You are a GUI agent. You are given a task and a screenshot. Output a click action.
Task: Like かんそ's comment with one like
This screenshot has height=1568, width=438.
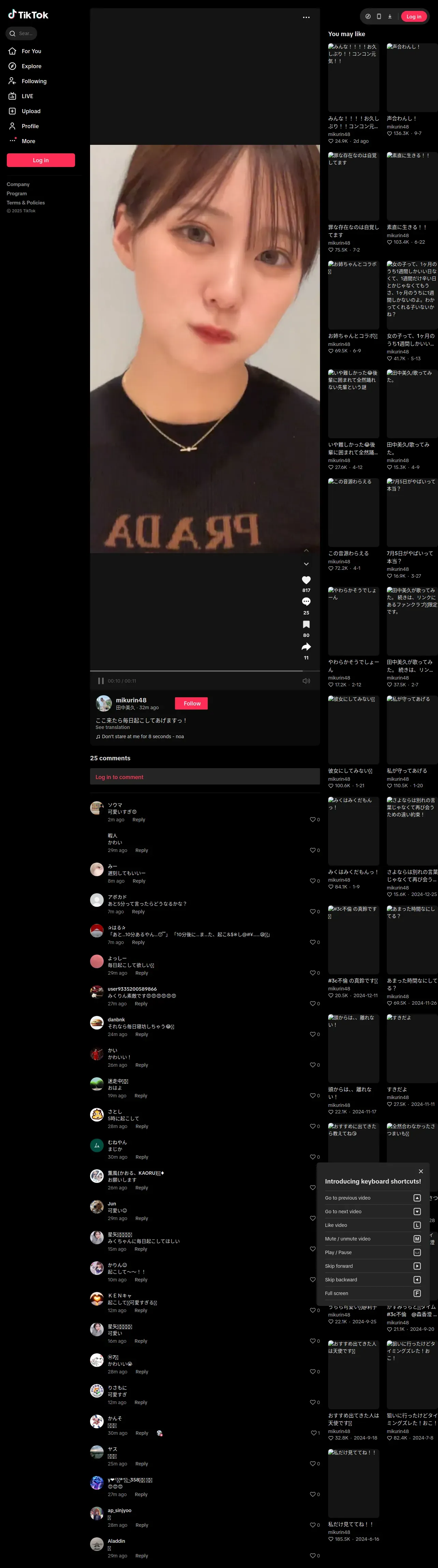pos(313,1433)
